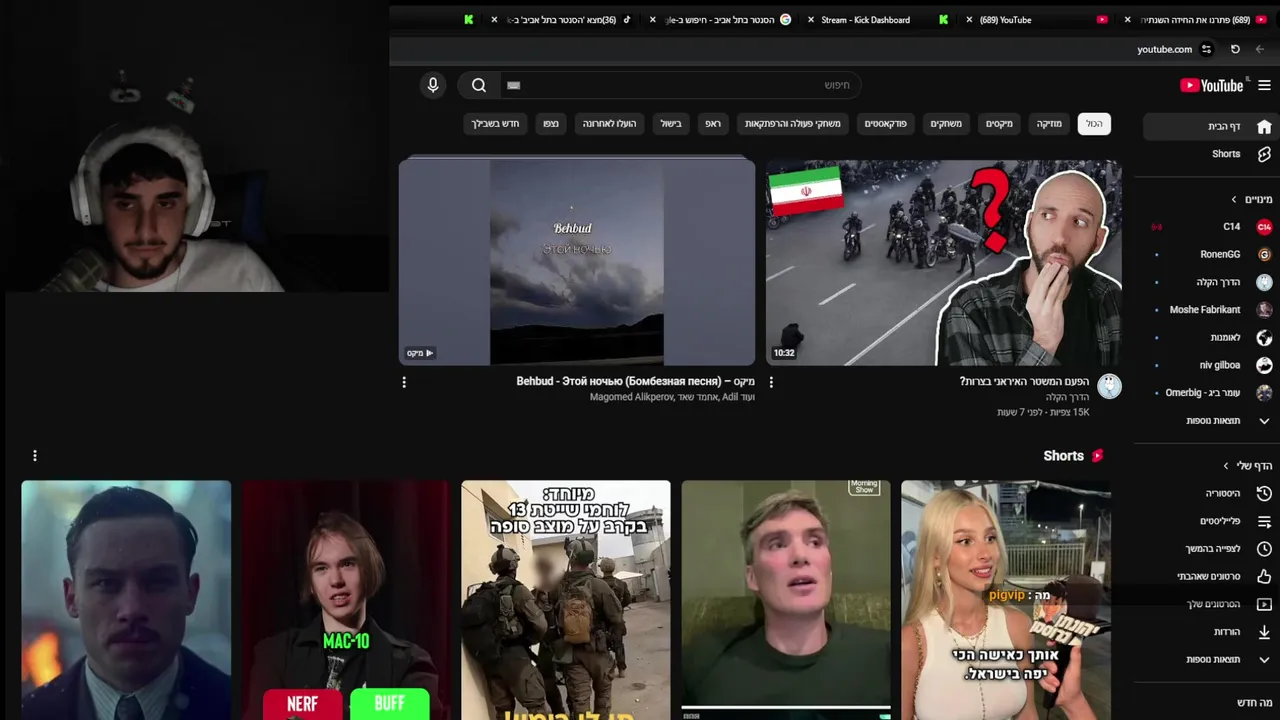Screen dimensions: 1280x720
Task: Open the Omerbig channel
Action: click(x=1209, y=393)
